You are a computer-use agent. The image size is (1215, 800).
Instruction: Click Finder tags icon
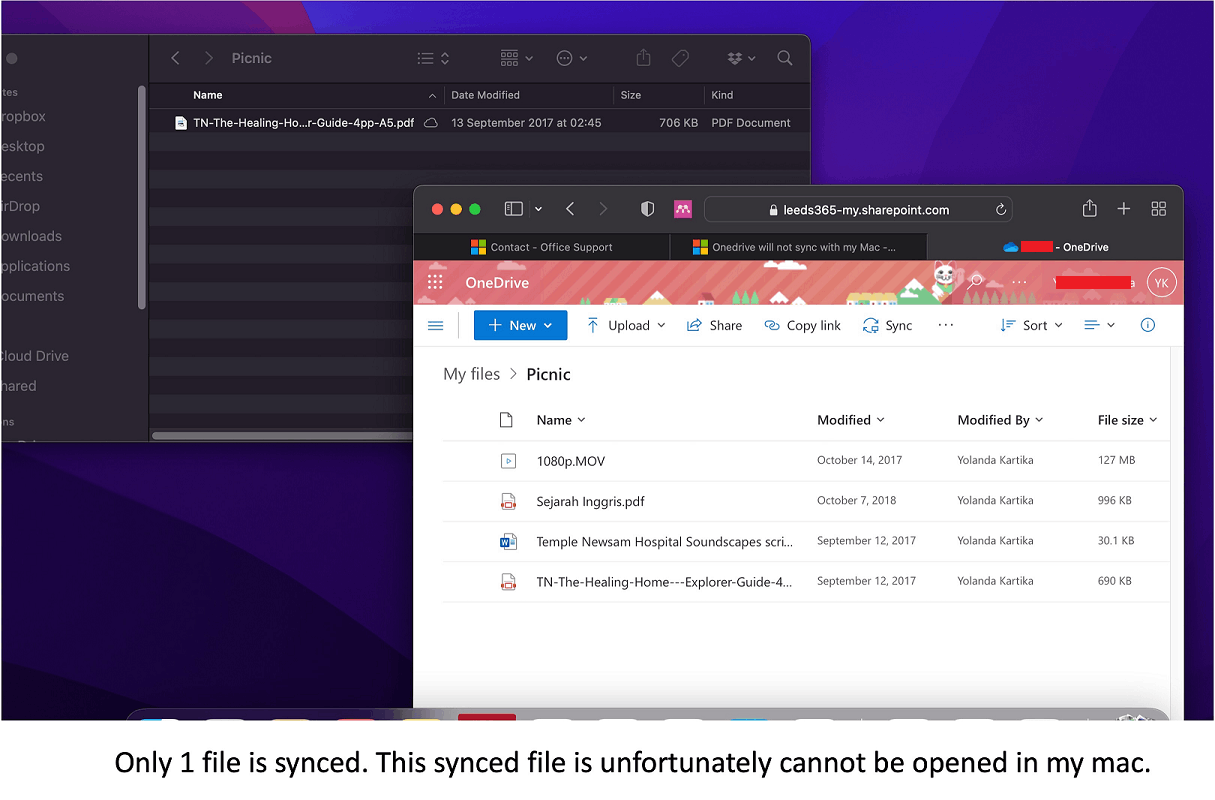(x=681, y=58)
